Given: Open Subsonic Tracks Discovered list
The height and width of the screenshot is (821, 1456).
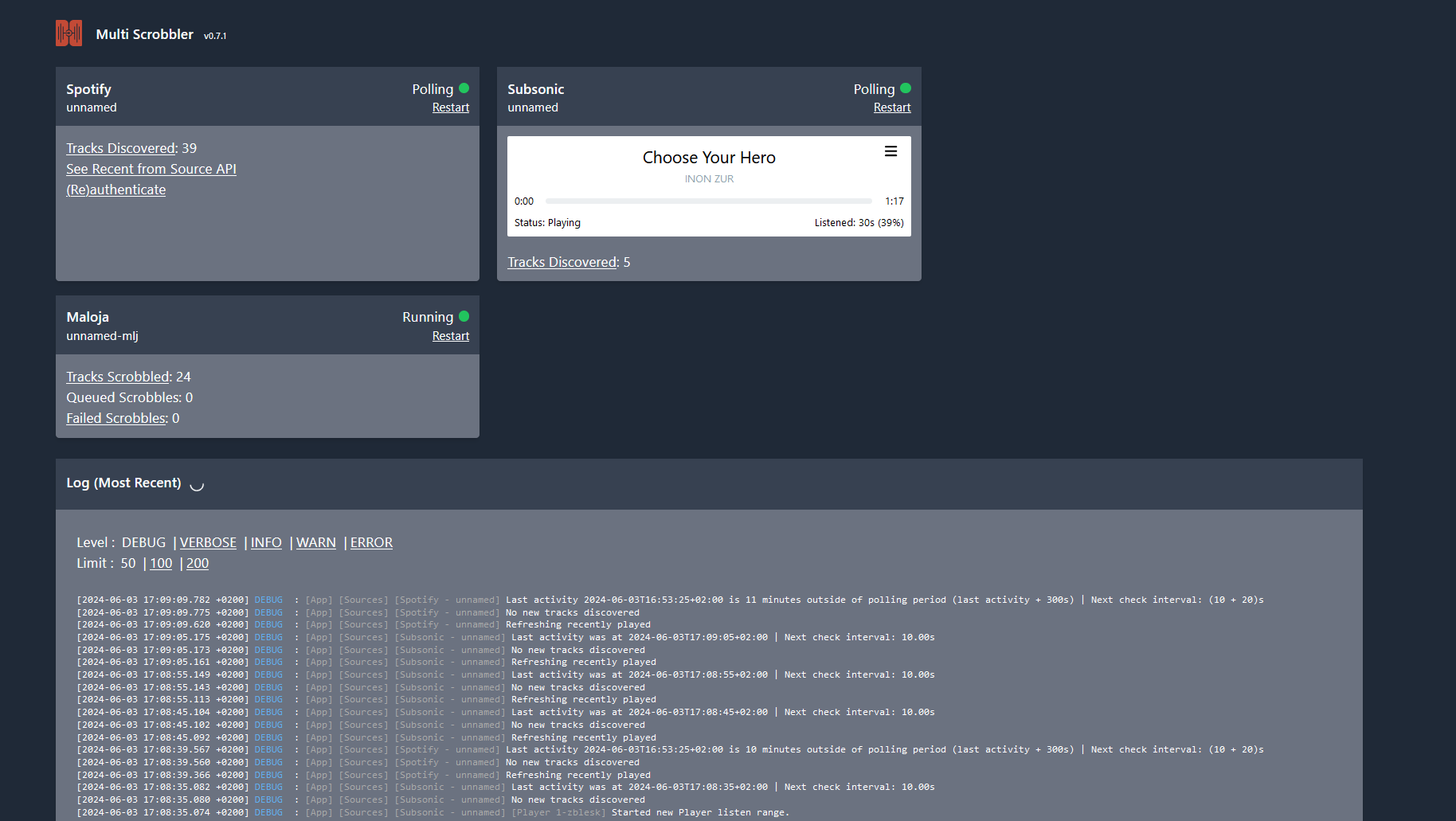Looking at the screenshot, I should coord(562,262).
